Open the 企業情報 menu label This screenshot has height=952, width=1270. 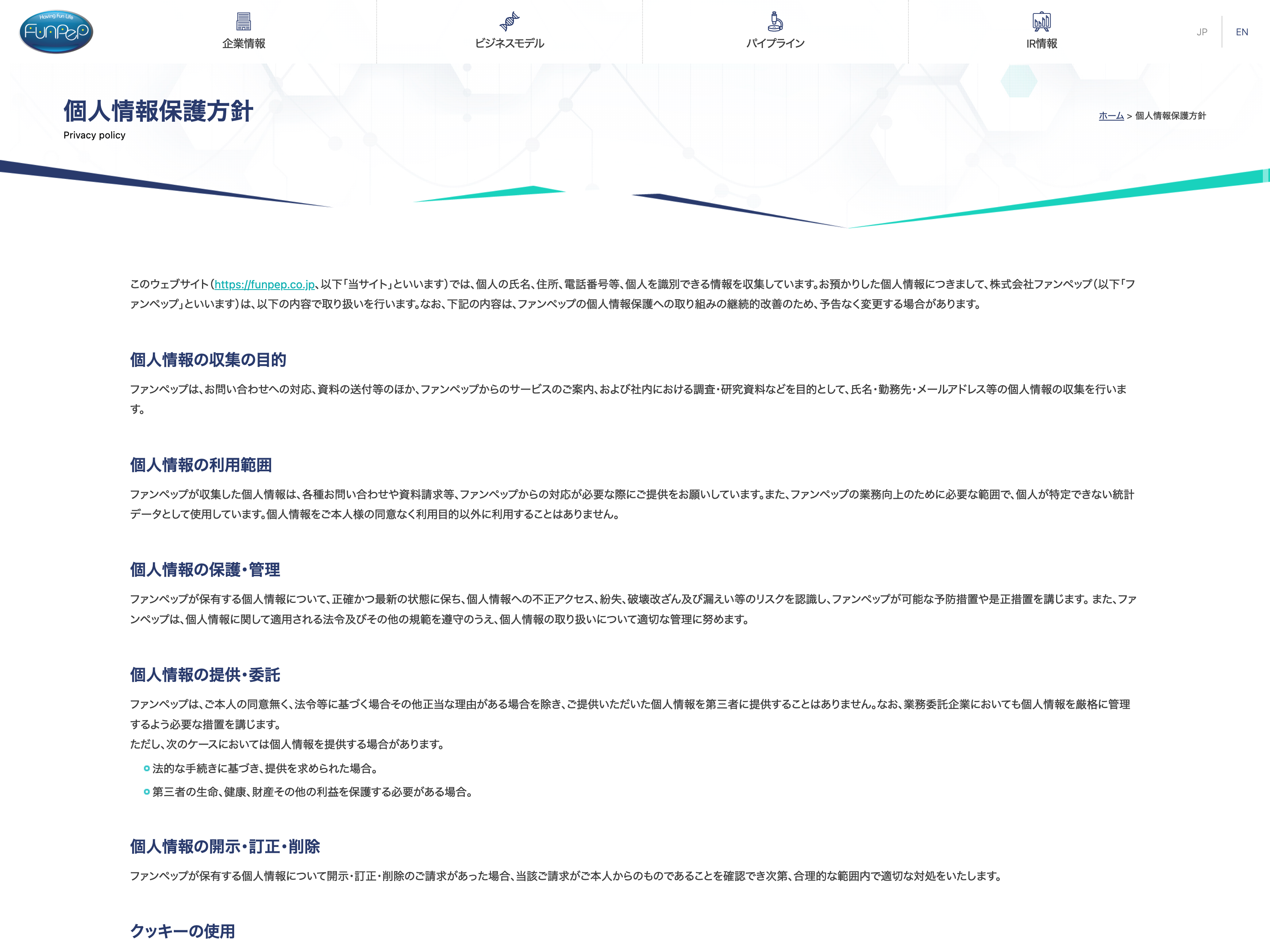coord(243,44)
